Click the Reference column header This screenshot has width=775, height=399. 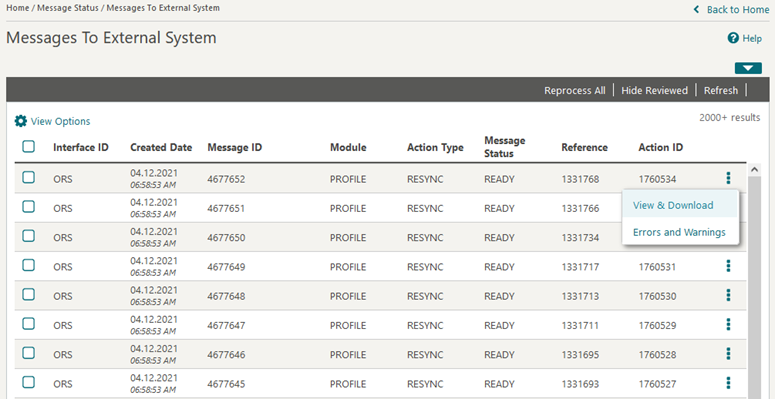coord(584,147)
